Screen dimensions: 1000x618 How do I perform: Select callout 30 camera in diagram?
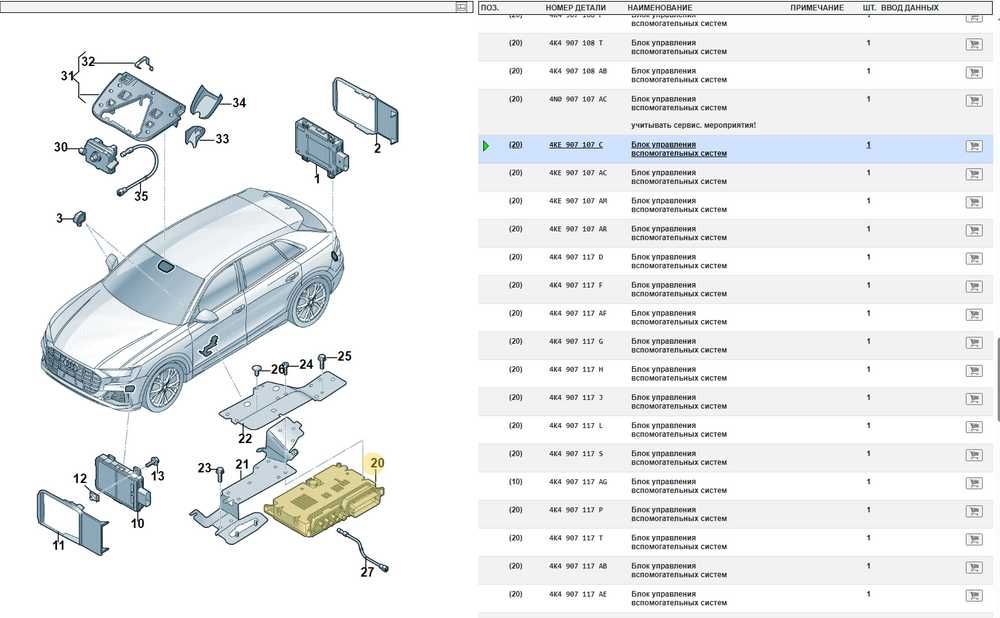(x=61, y=147)
